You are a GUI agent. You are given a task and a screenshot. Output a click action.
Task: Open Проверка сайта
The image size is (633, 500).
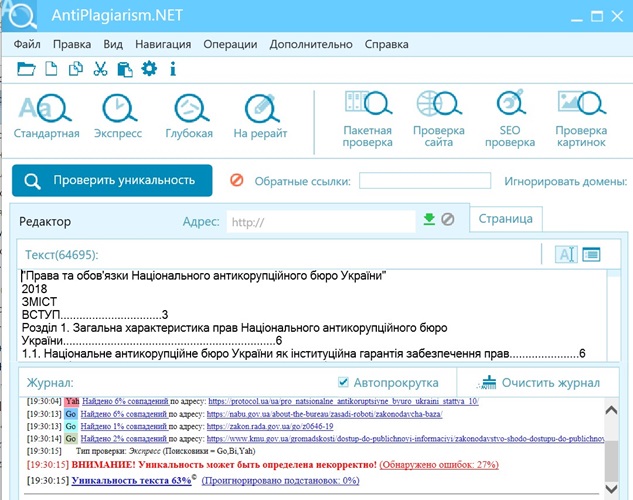[439, 119]
